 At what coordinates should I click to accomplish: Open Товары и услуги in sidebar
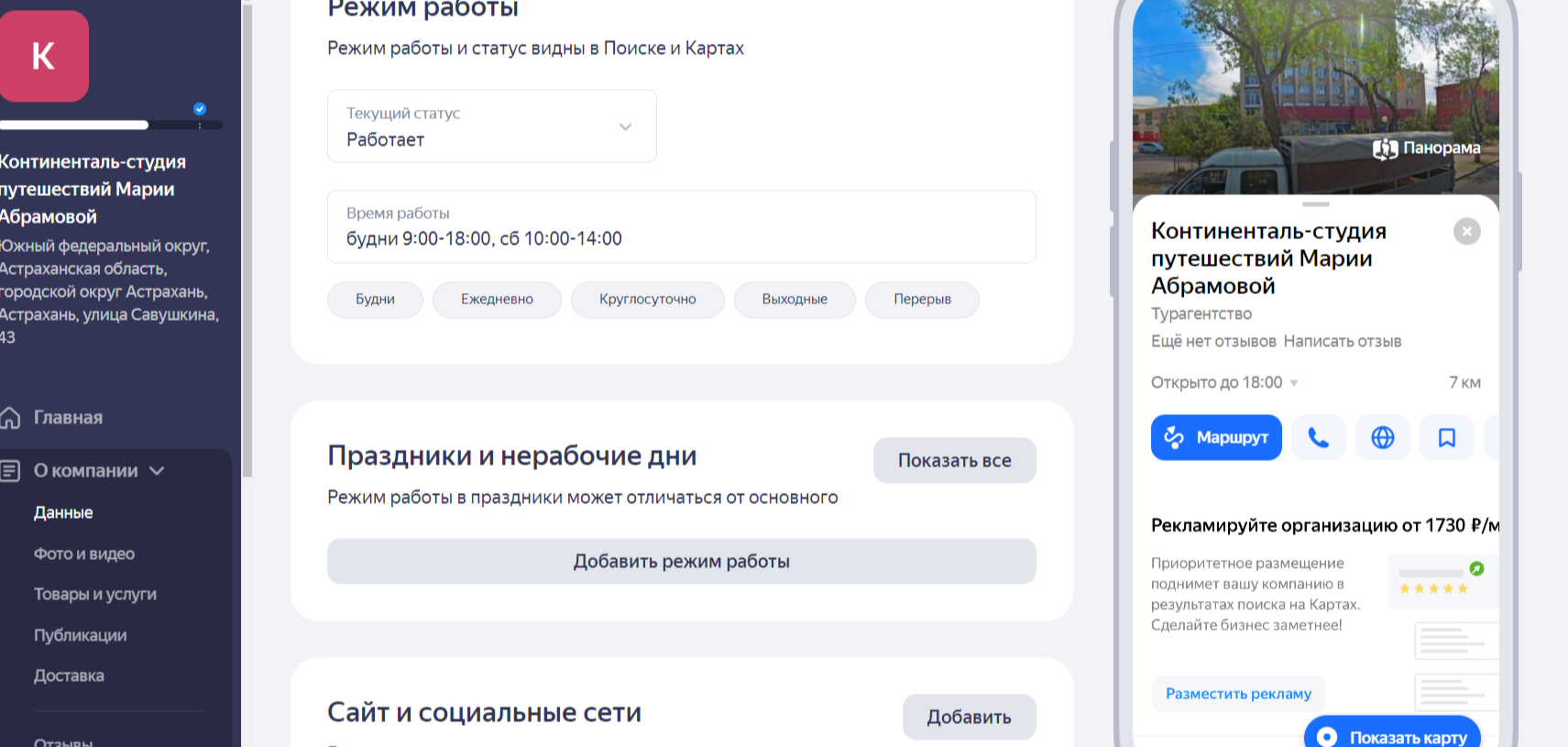[95, 594]
